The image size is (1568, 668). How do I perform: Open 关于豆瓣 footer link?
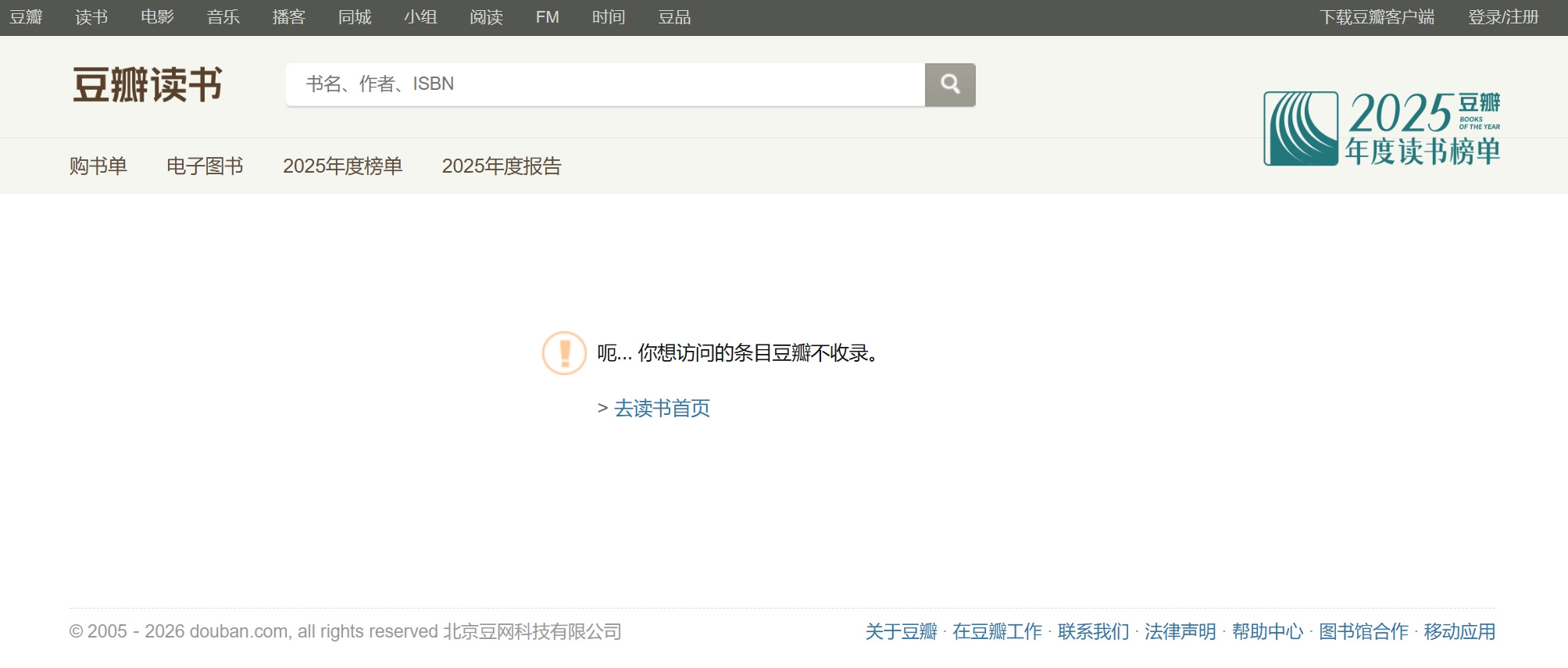tap(901, 631)
